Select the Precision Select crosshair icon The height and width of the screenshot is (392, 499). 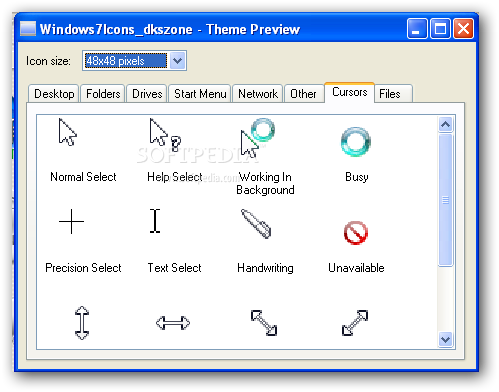tap(71, 221)
